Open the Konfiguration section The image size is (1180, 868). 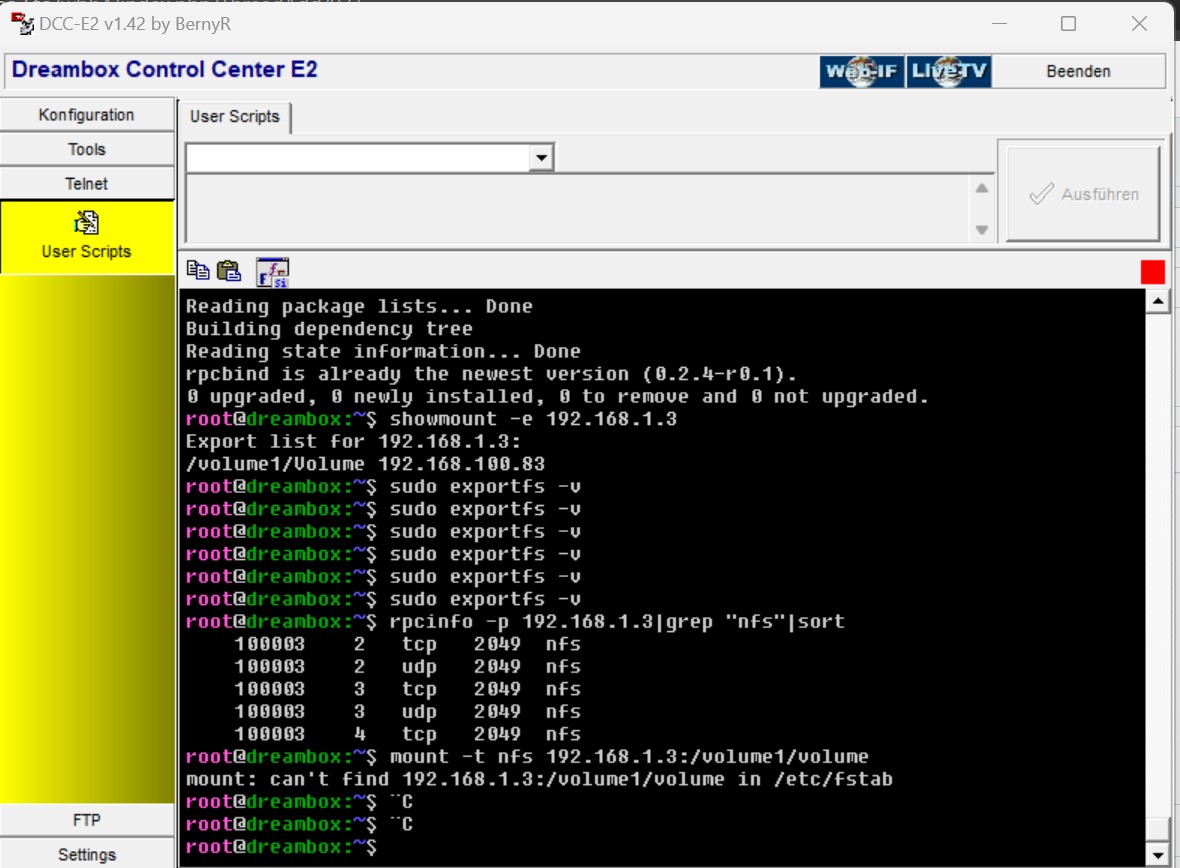(87, 115)
